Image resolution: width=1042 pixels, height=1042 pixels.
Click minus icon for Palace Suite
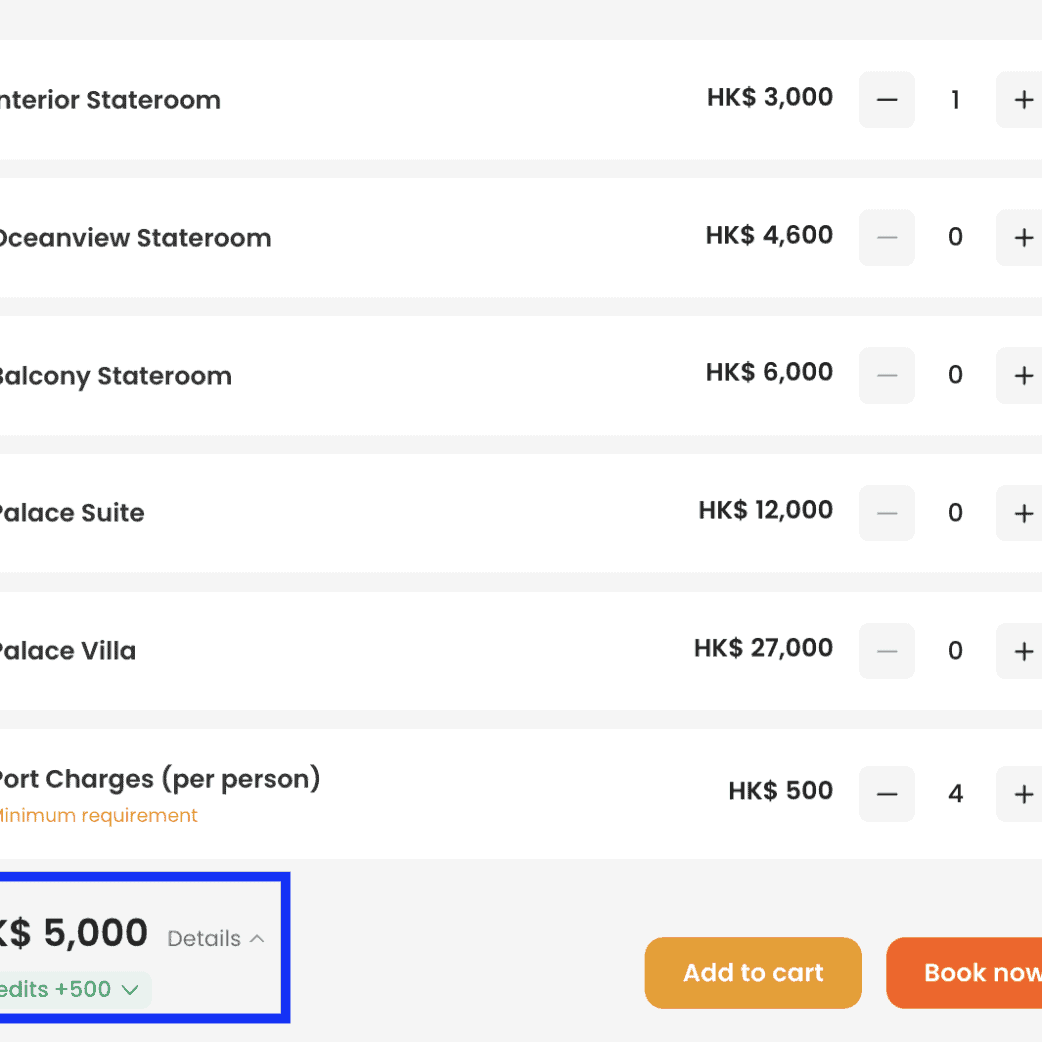(x=886, y=513)
